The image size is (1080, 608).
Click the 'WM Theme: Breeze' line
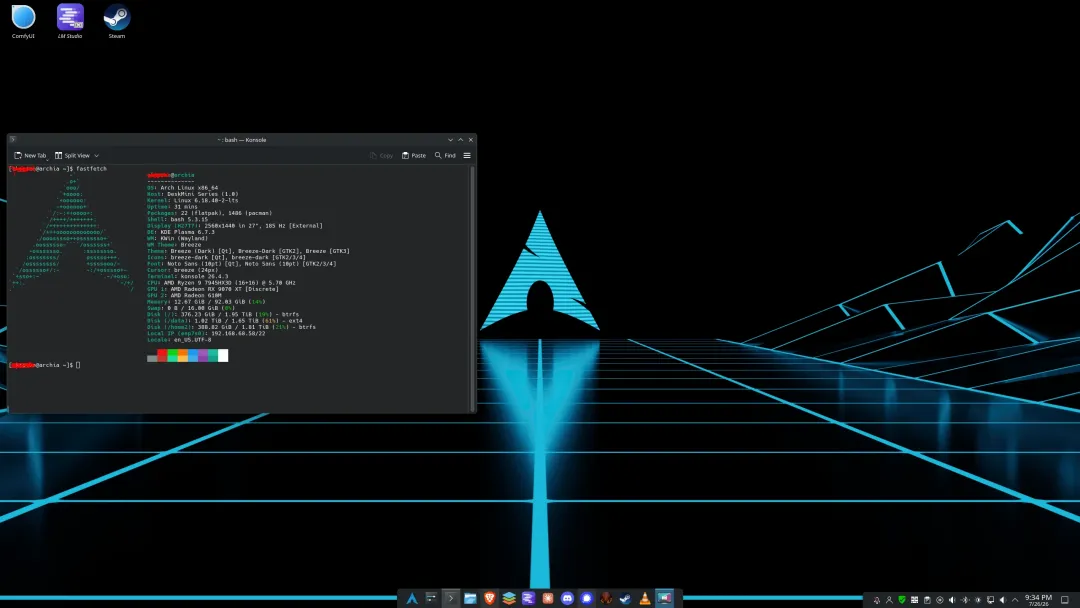[x=174, y=244]
